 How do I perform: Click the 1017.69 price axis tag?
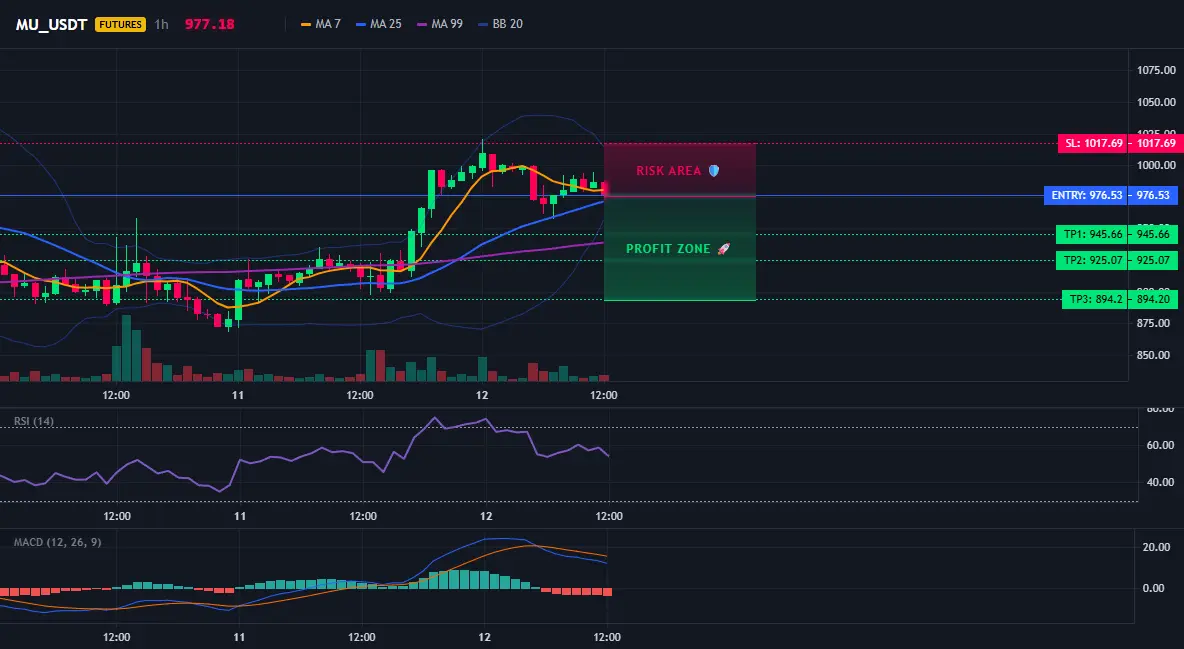pos(1154,143)
